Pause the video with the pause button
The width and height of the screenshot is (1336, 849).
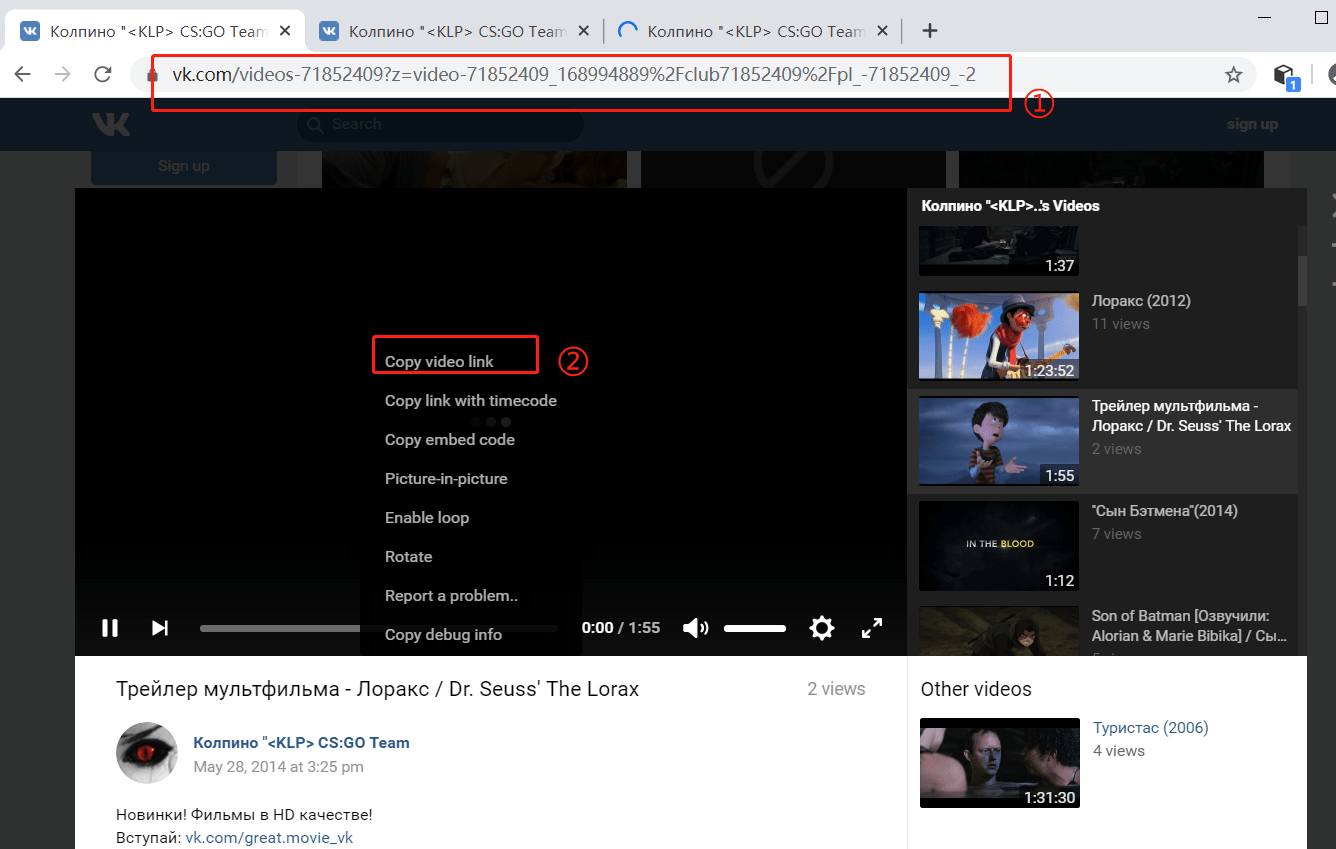110,628
